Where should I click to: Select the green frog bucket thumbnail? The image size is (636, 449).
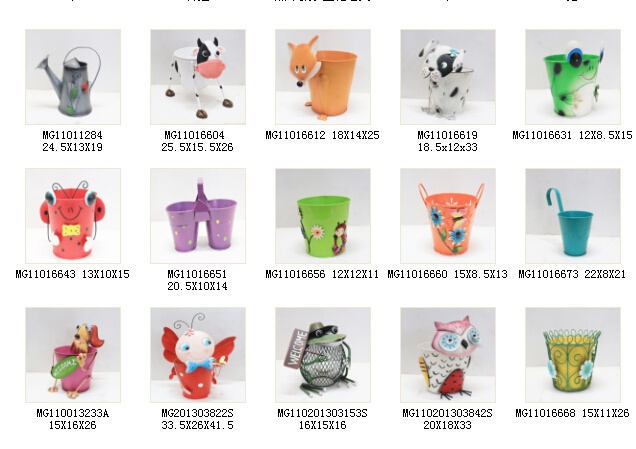pyautogui.click(x=573, y=77)
